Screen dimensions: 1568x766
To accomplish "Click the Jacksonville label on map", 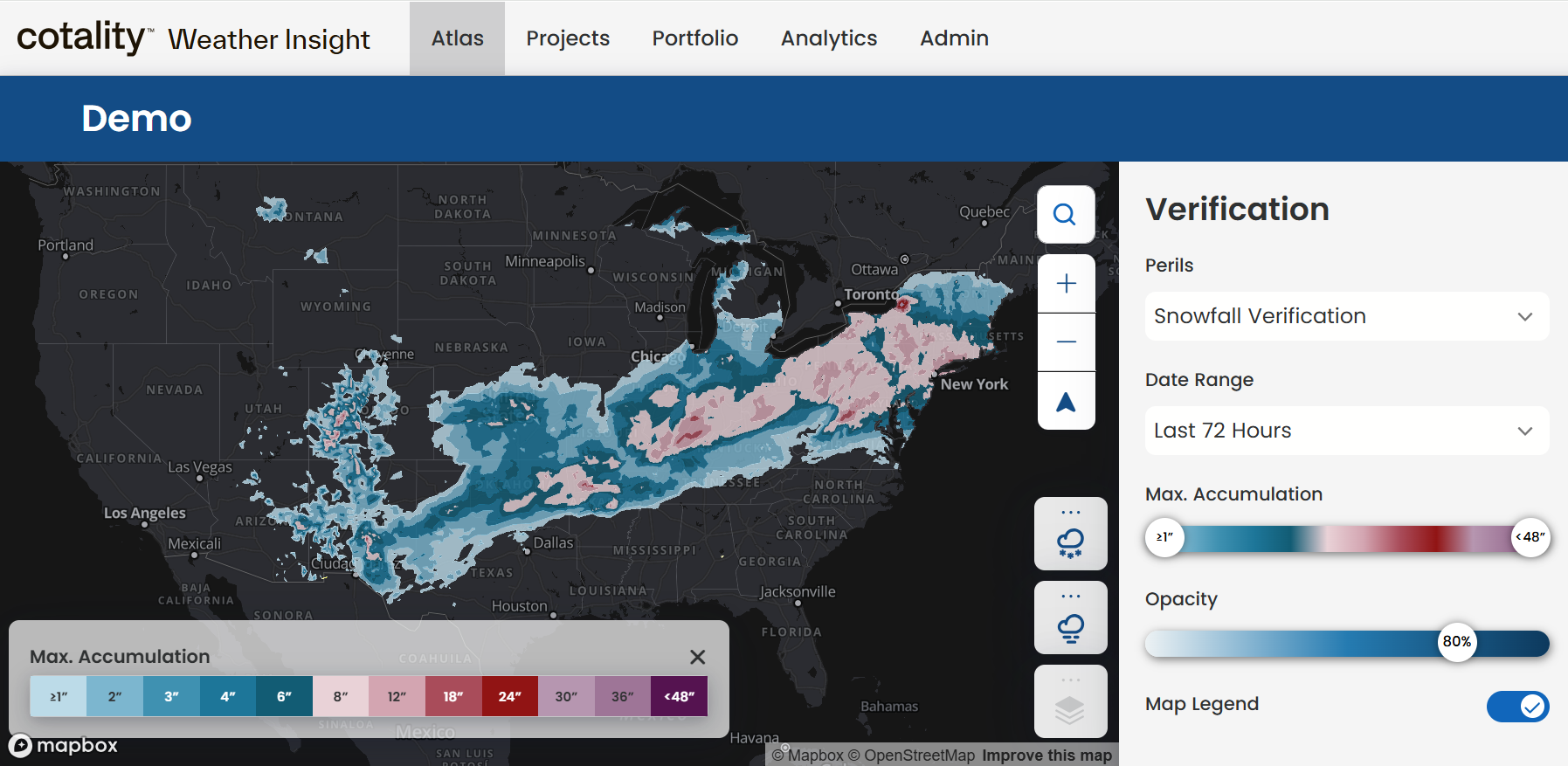I will pos(798,591).
